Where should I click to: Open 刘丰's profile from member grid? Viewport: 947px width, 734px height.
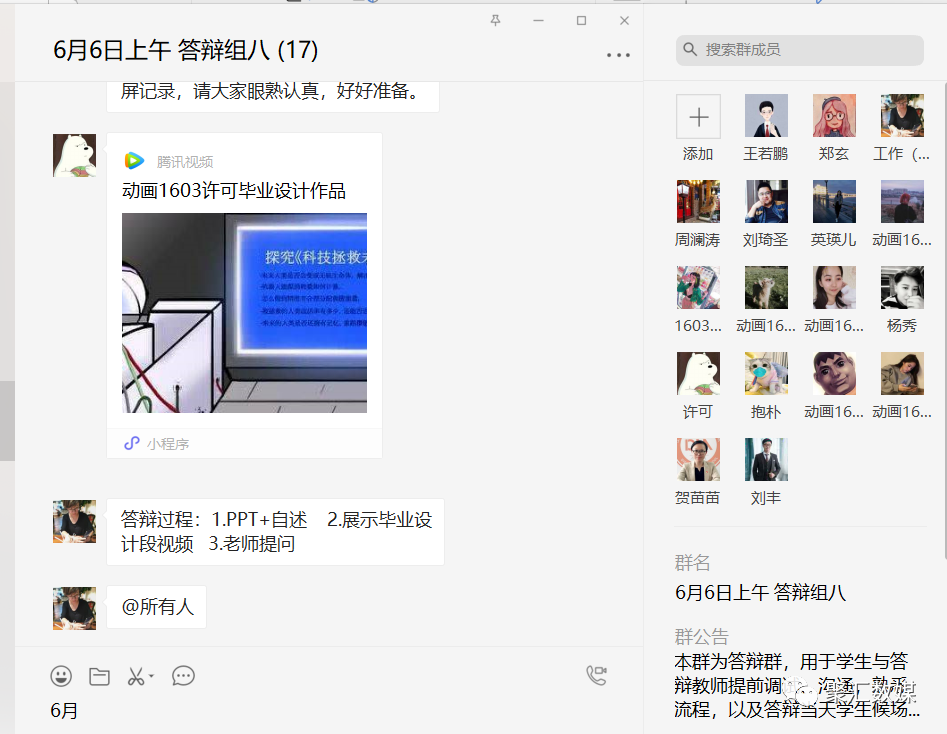(x=766, y=460)
